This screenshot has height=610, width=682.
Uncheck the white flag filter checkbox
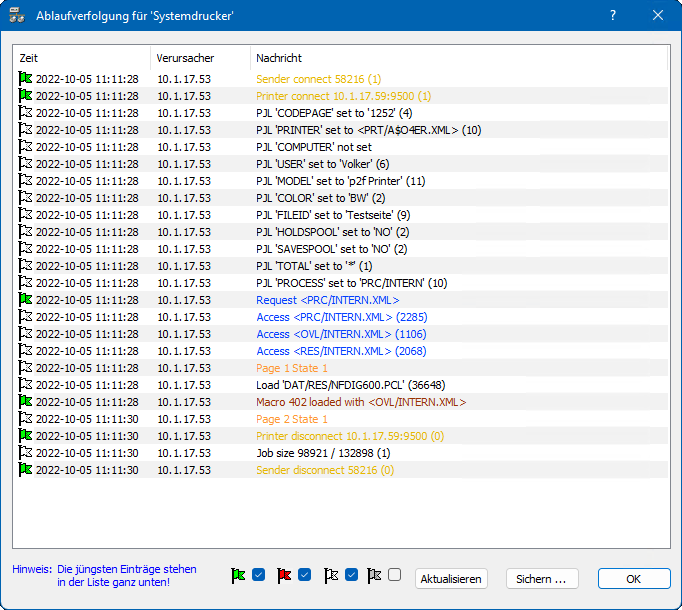point(351,575)
